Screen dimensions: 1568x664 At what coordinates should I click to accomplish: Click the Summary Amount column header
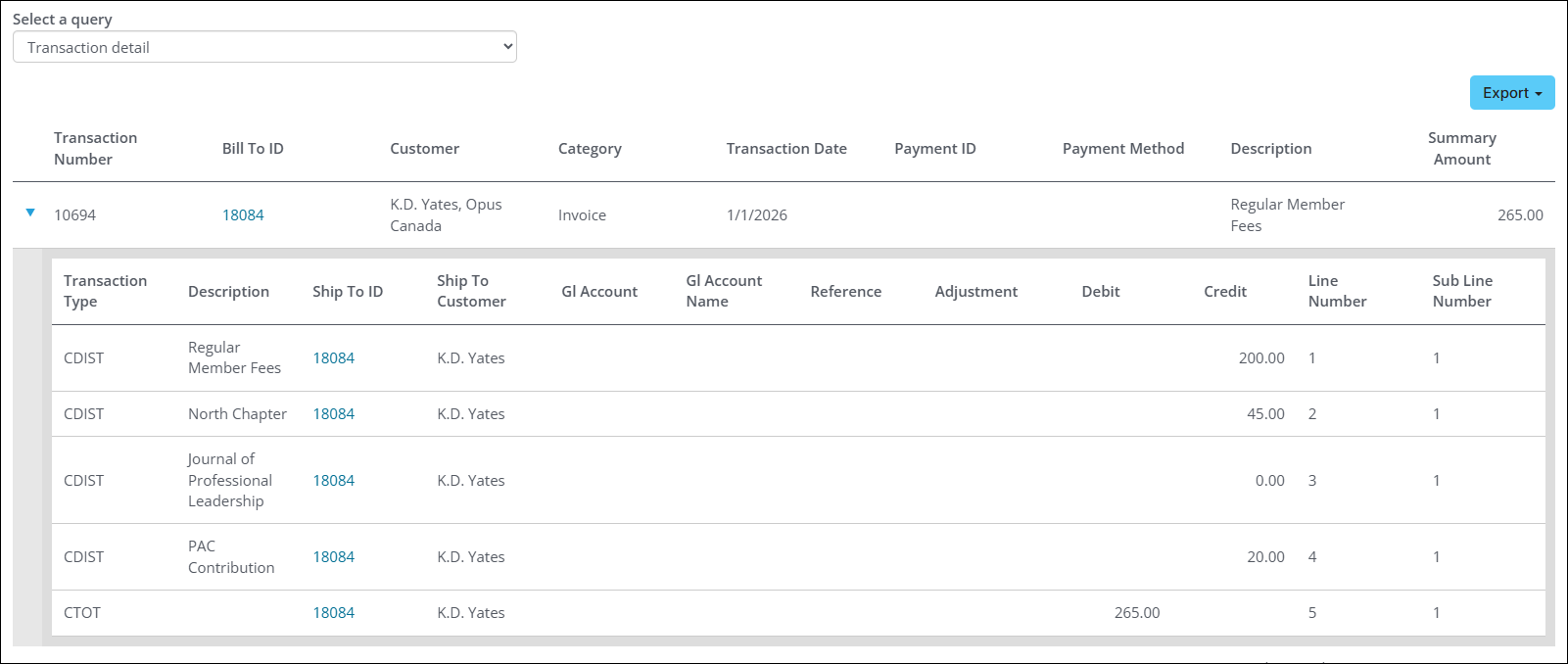(x=1461, y=149)
